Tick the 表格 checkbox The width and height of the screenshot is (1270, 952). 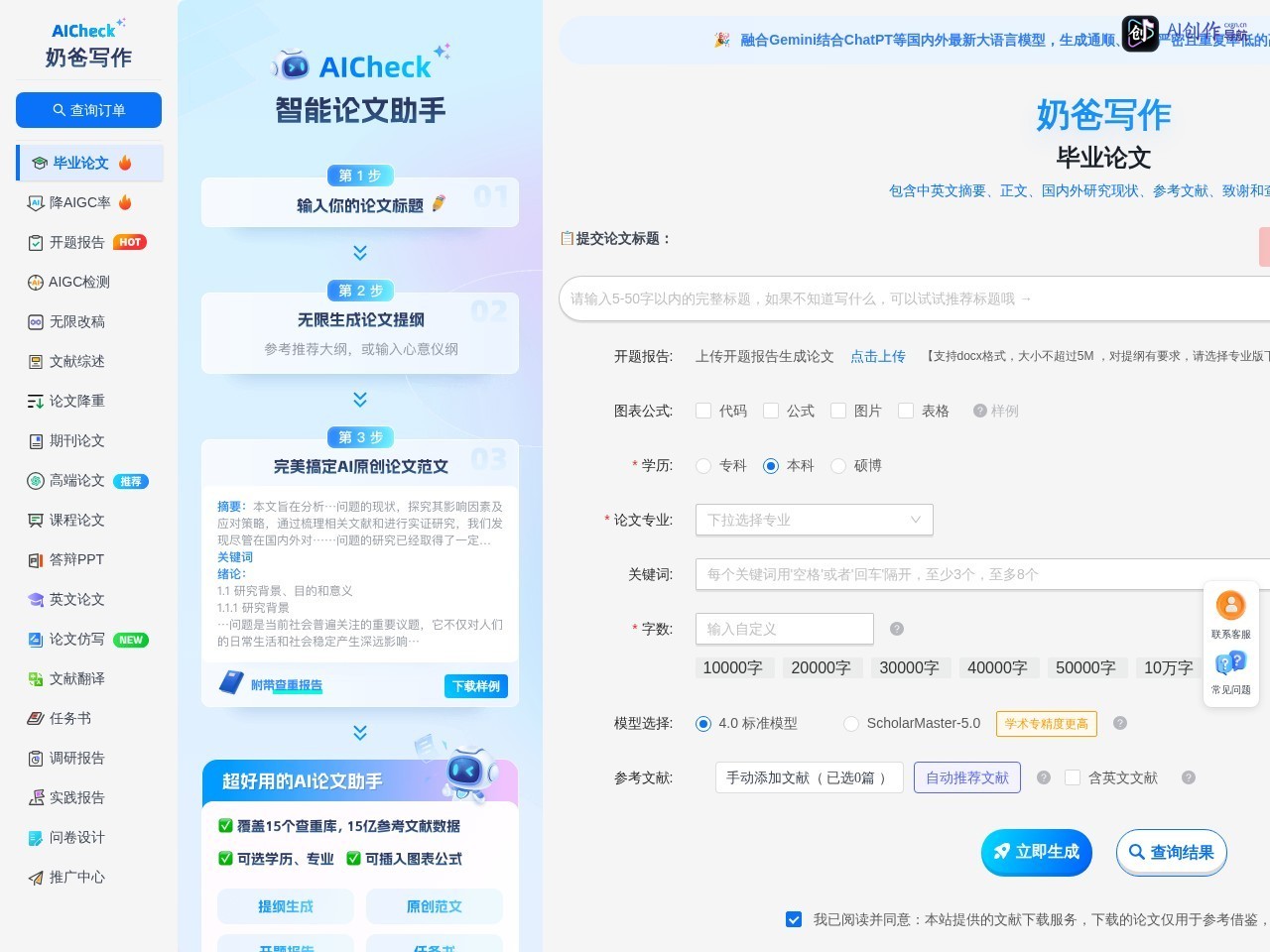tap(906, 411)
